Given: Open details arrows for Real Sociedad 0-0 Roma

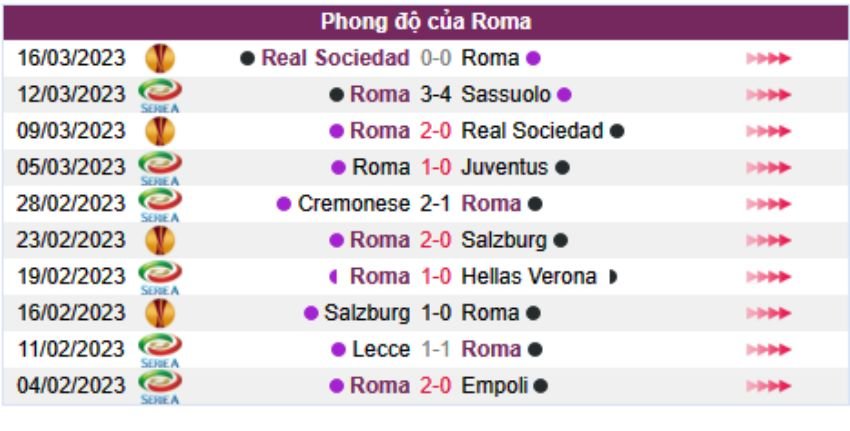Looking at the screenshot, I should (768, 58).
